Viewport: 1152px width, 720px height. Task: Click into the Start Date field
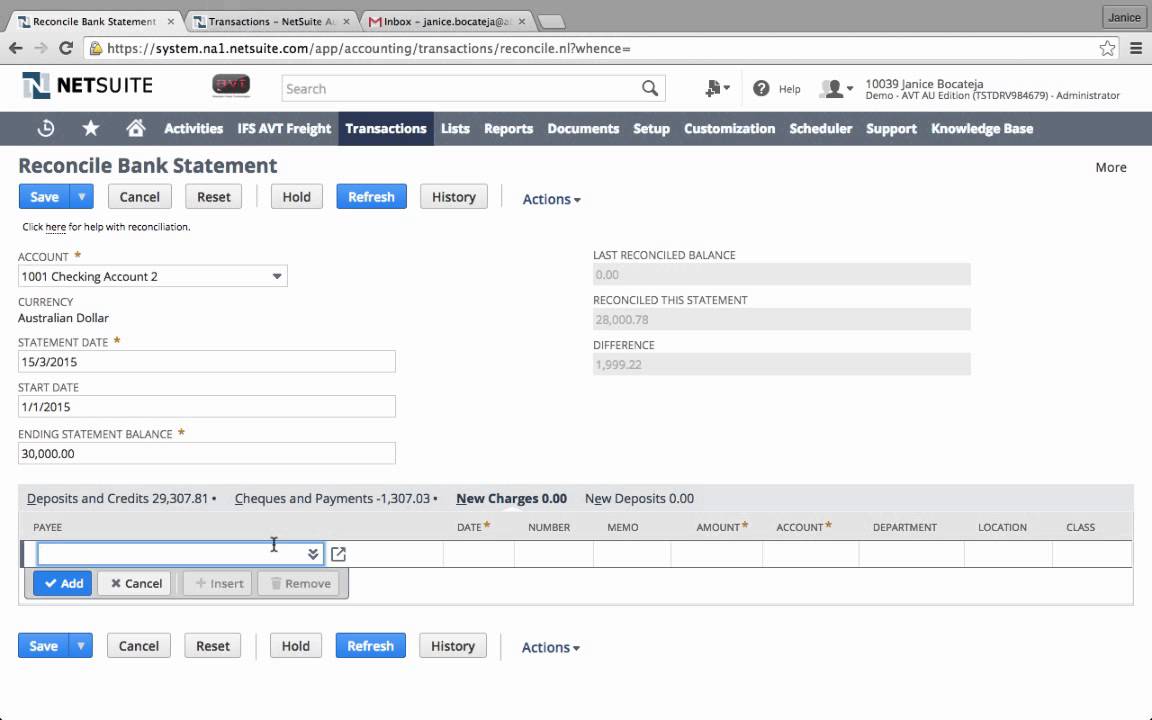coord(206,406)
